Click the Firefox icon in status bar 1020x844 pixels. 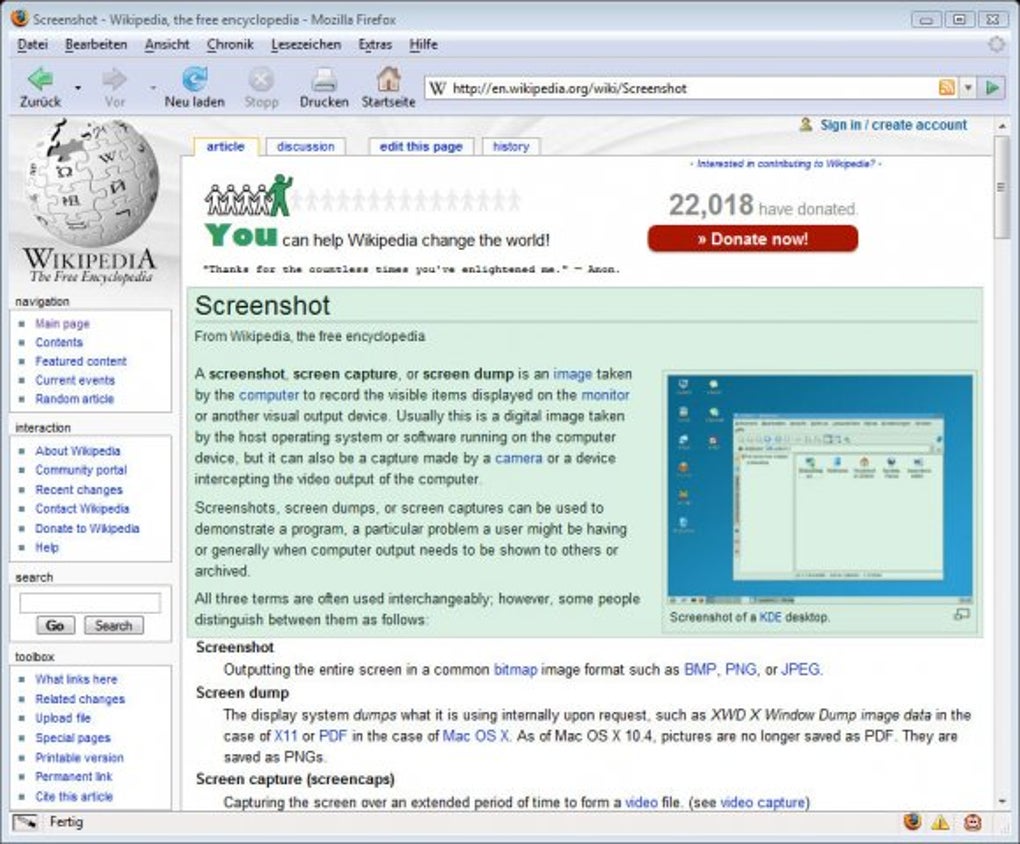point(912,822)
